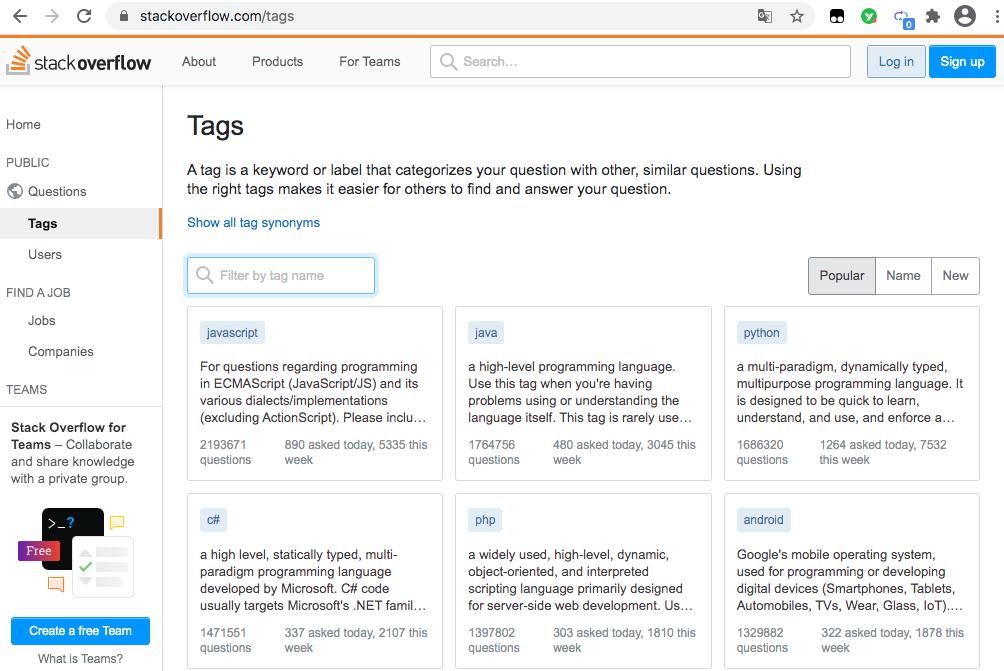
Task: Click the Log in button
Action: click(x=895, y=61)
